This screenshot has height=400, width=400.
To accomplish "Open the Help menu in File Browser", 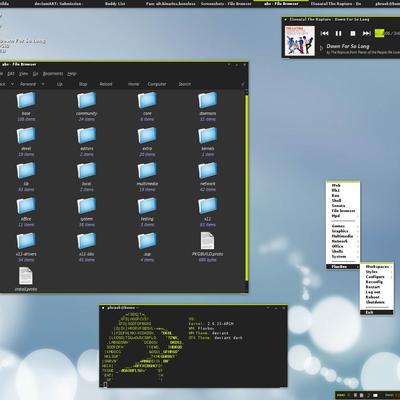I will point(72,74).
